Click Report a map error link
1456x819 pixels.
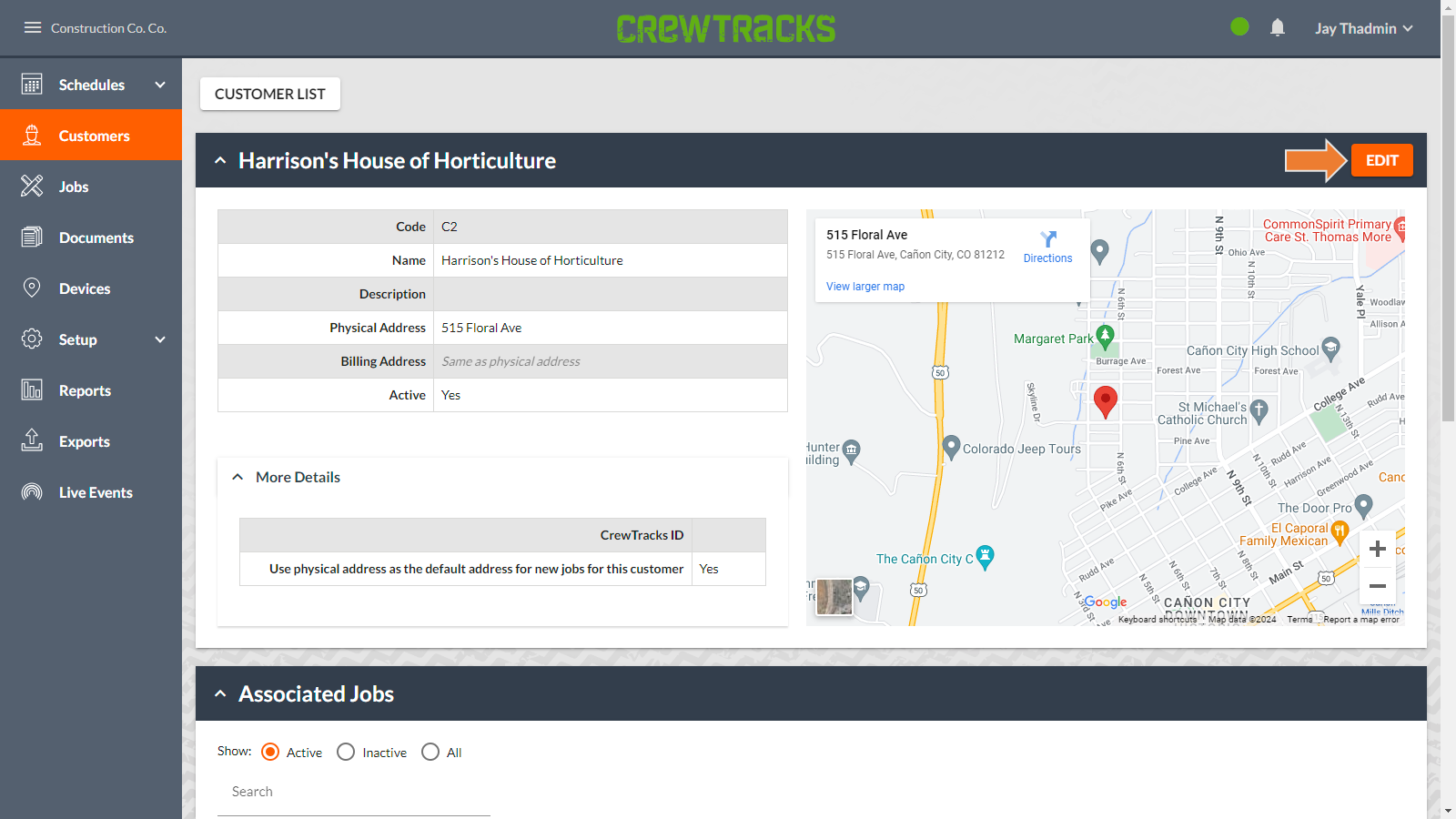pyautogui.click(x=1361, y=620)
